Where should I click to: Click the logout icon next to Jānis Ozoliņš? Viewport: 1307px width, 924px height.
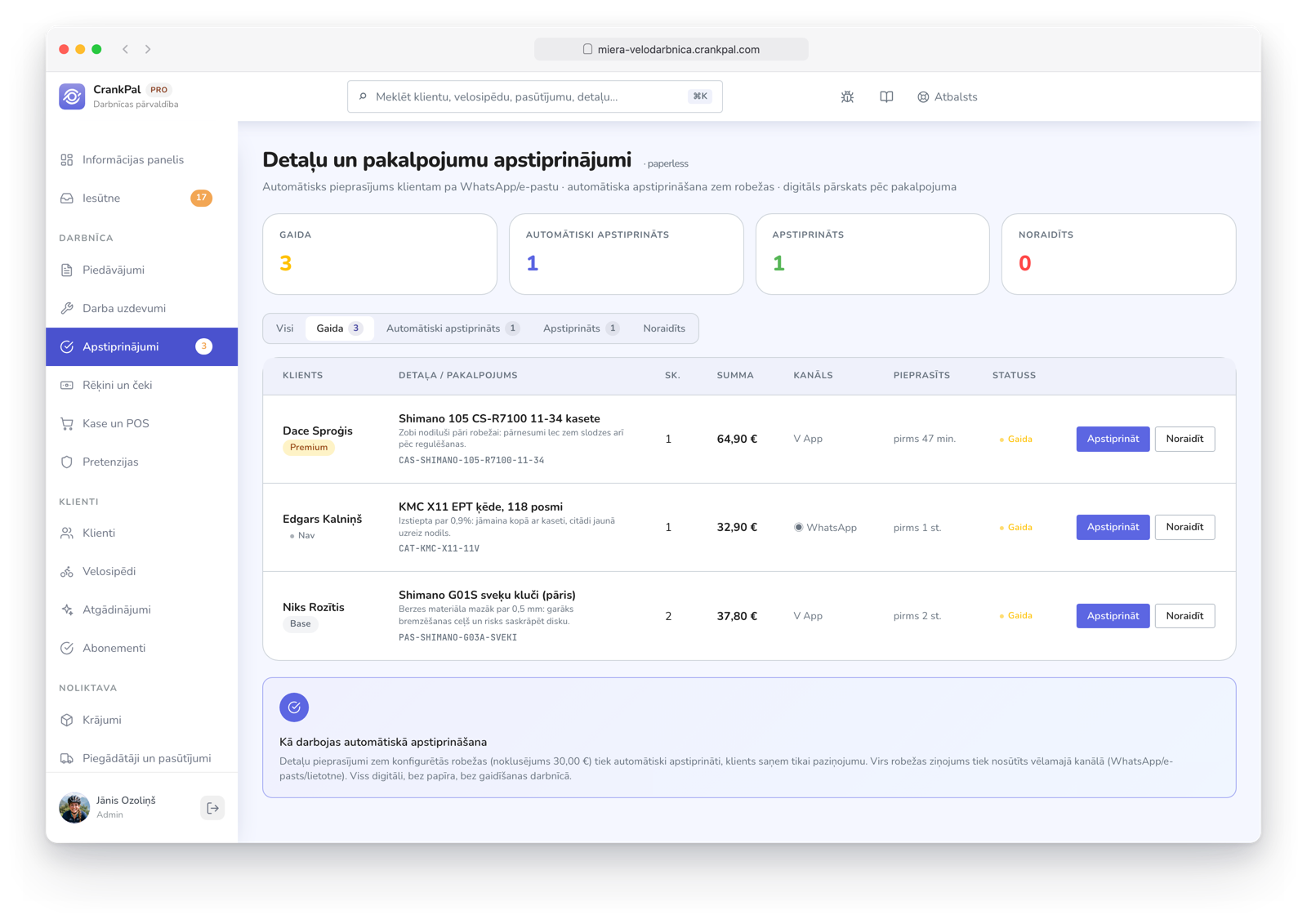[212, 808]
